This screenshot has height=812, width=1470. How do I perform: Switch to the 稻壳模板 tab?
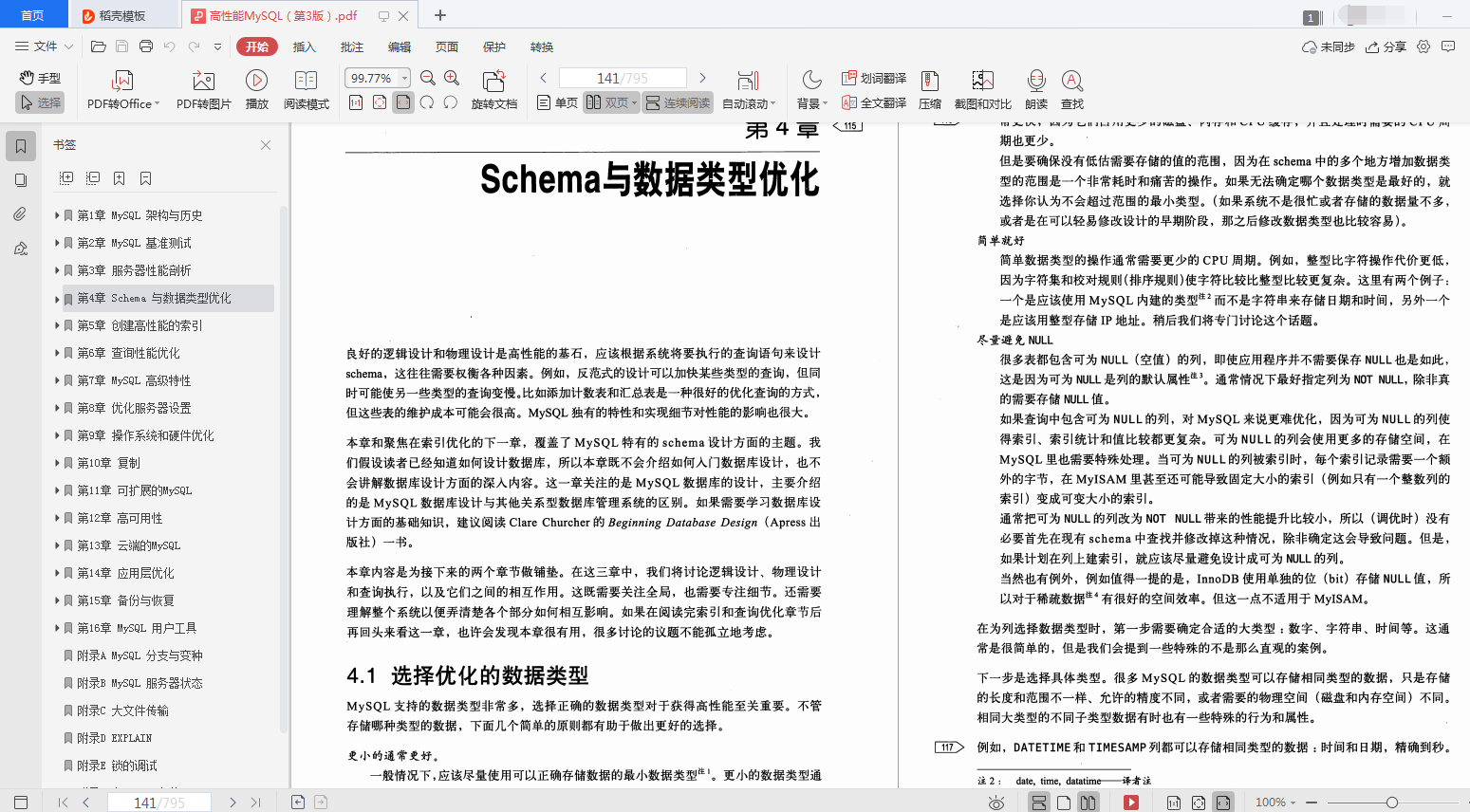pos(123,15)
